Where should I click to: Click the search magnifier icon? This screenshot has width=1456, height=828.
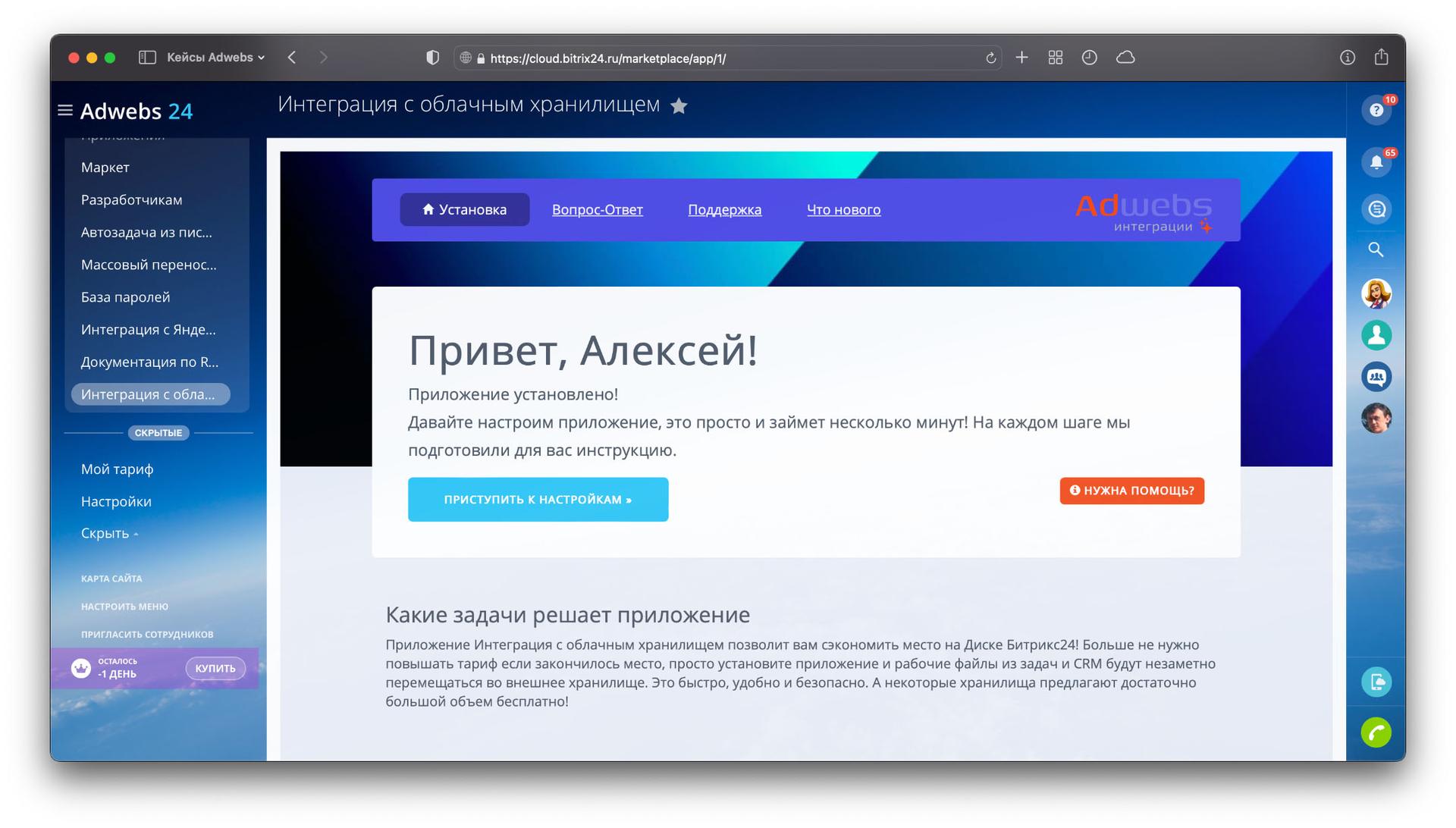click(1376, 249)
